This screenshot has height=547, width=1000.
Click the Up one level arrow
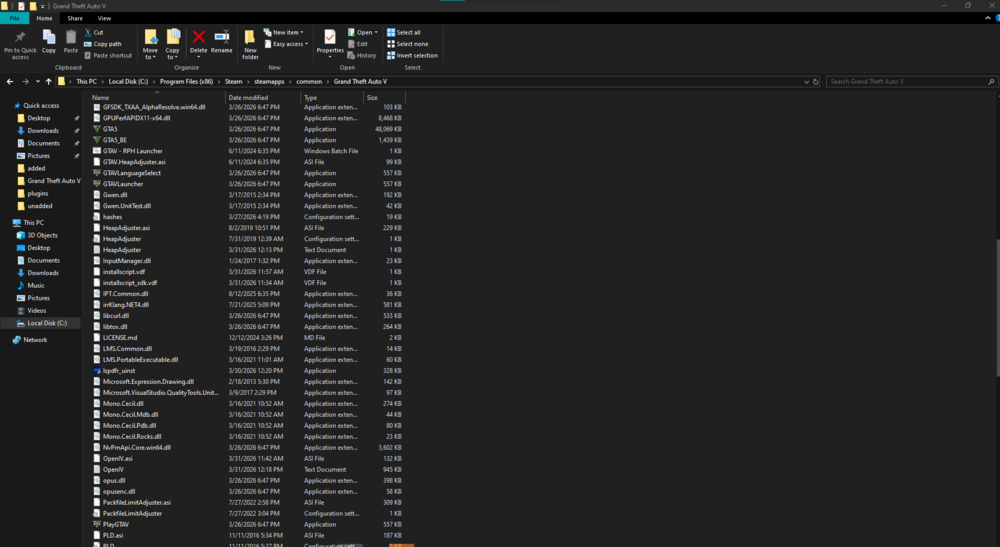click(x=48, y=82)
